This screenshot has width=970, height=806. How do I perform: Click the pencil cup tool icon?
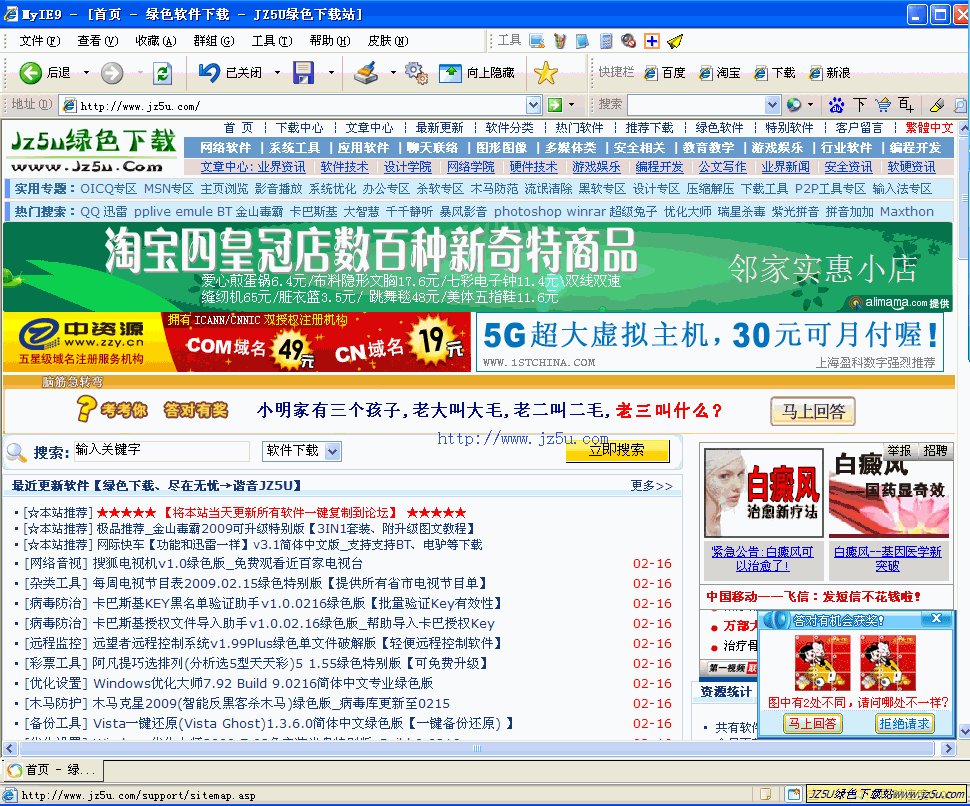[x=560, y=41]
